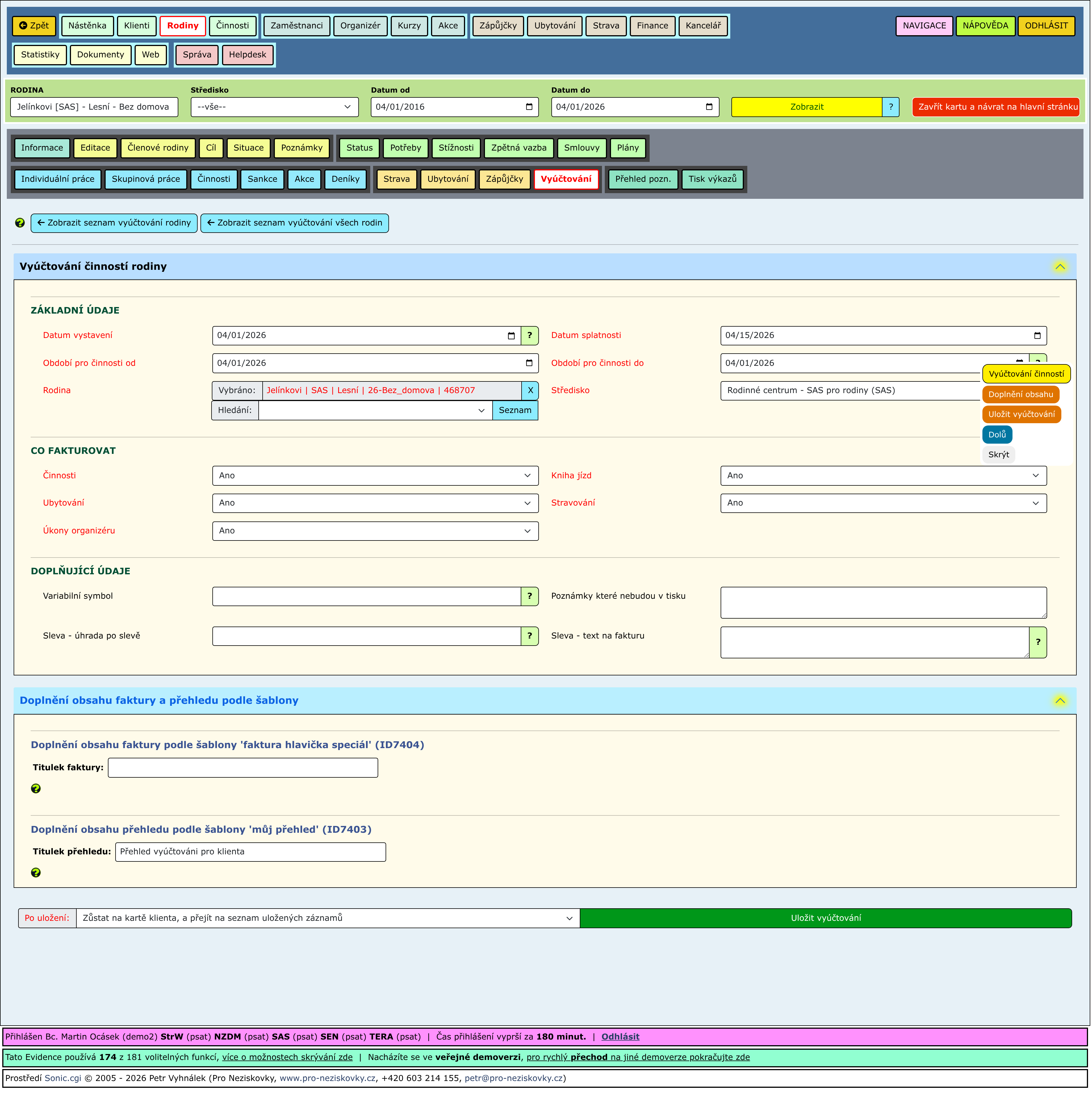Collapse the Vyúčtování činností rodiny section

(1061, 267)
